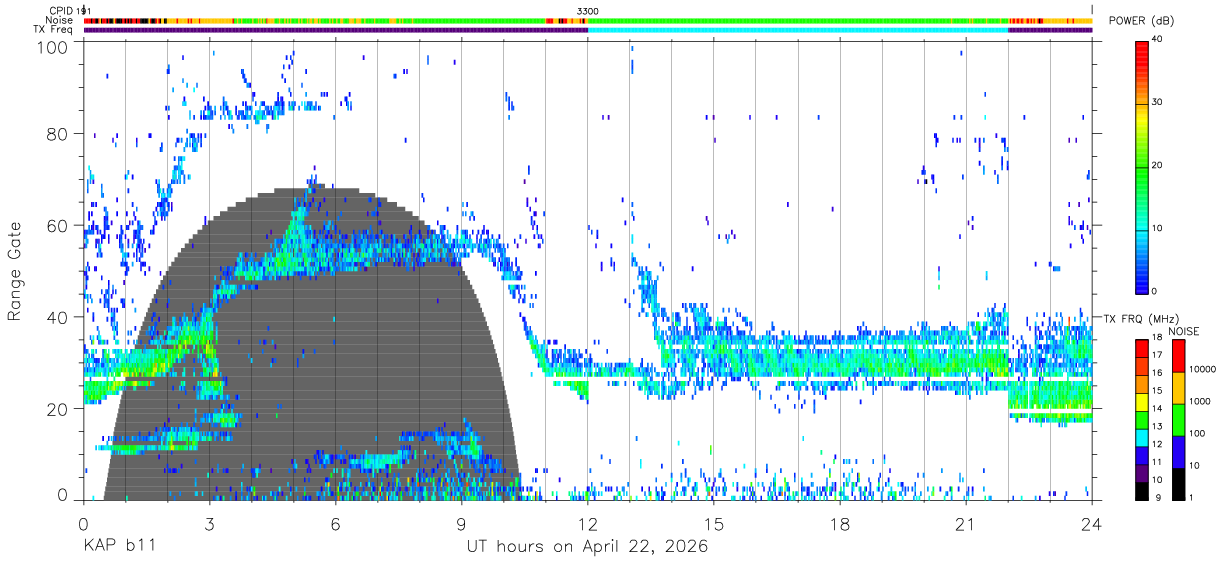Click the purple segment of the TX FRQ color bar

click(x=1141, y=473)
